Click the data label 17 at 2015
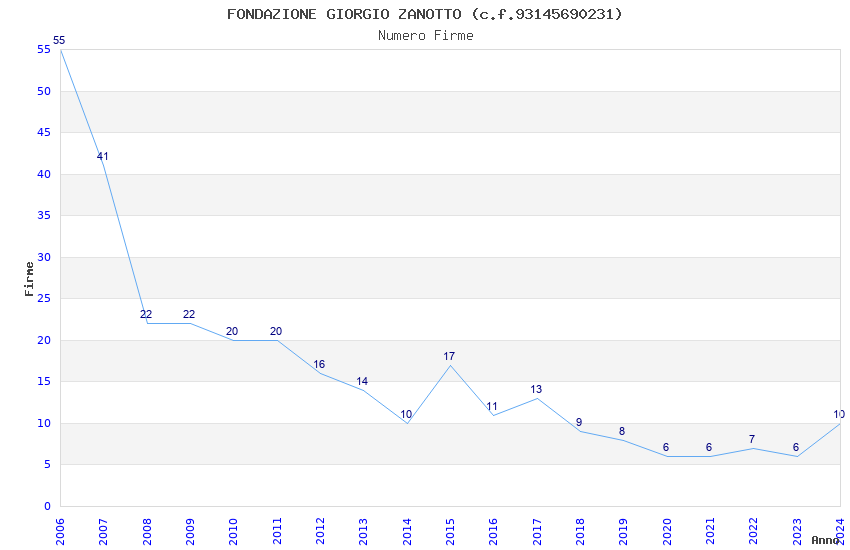Screen dimensions: 850x550 pyautogui.click(x=449, y=356)
